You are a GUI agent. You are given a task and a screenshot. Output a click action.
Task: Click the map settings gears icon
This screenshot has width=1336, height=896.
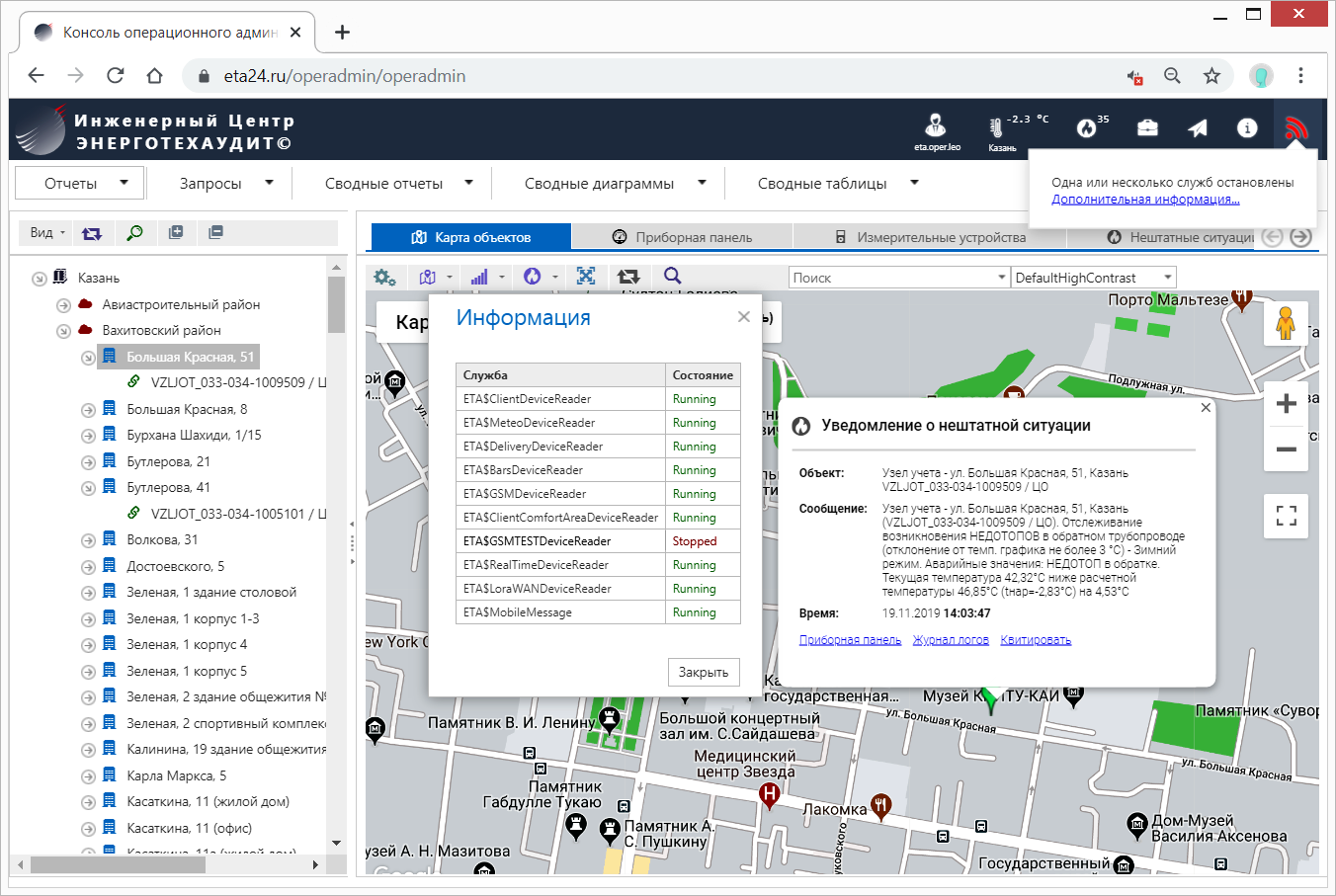384,278
